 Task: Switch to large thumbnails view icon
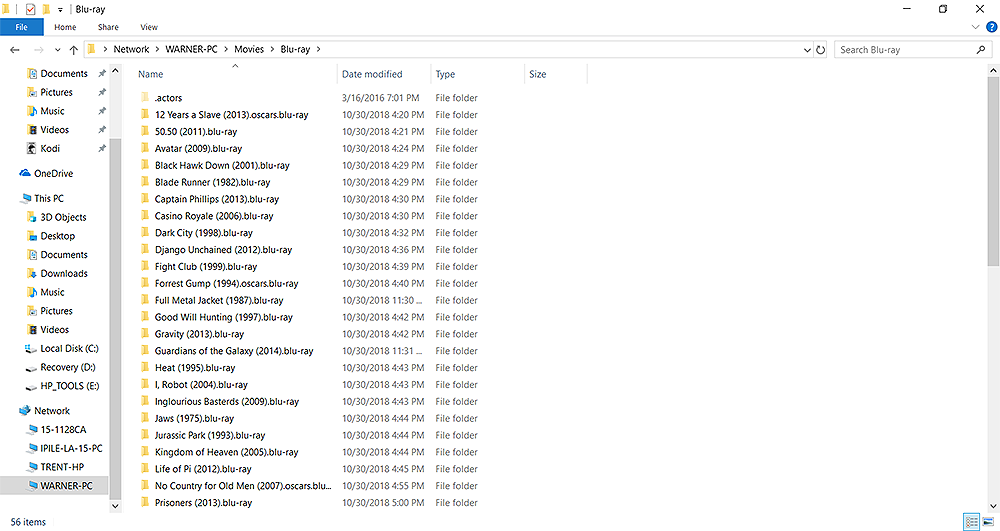[x=989, y=522]
